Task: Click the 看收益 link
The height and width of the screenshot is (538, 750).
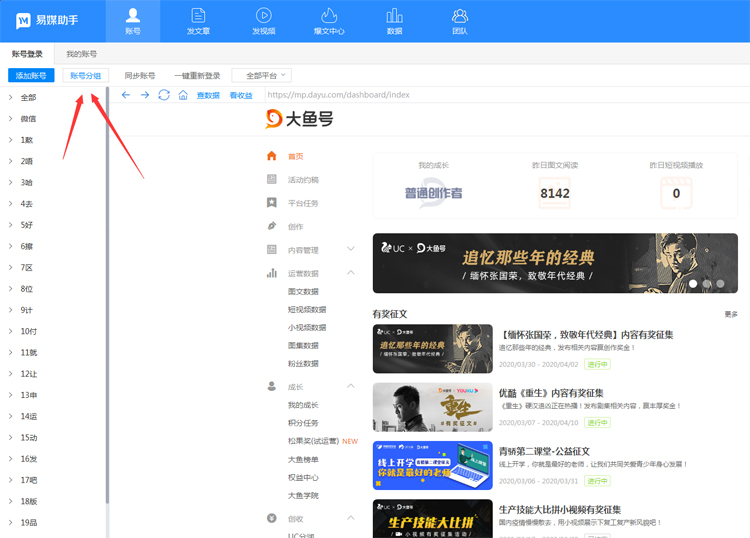Action: pos(241,95)
